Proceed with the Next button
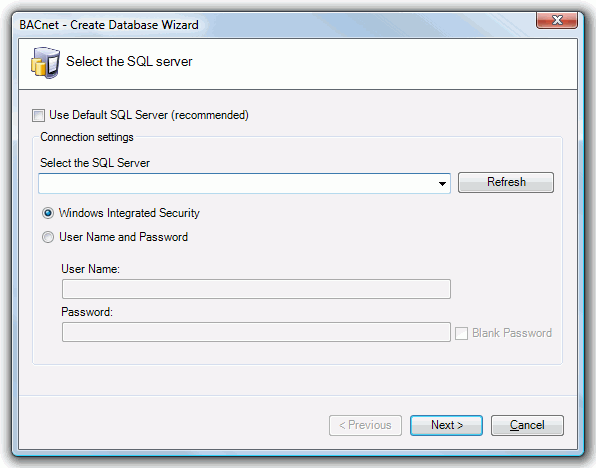The height and width of the screenshot is (468, 596). (x=446, y=425)
